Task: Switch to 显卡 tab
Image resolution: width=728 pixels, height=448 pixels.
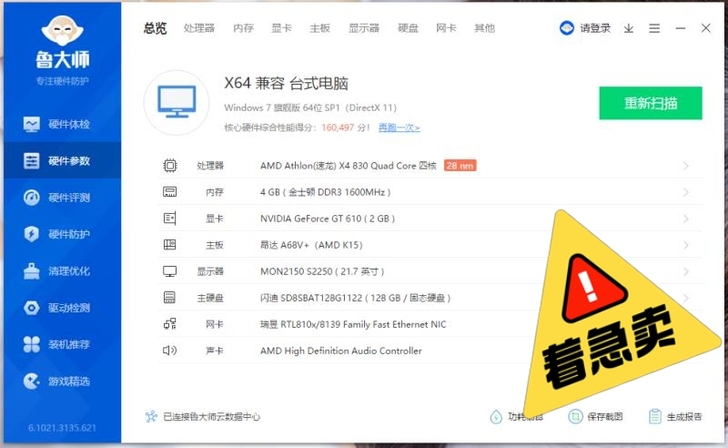Action: pyautogui.click(x=281, y=28)
